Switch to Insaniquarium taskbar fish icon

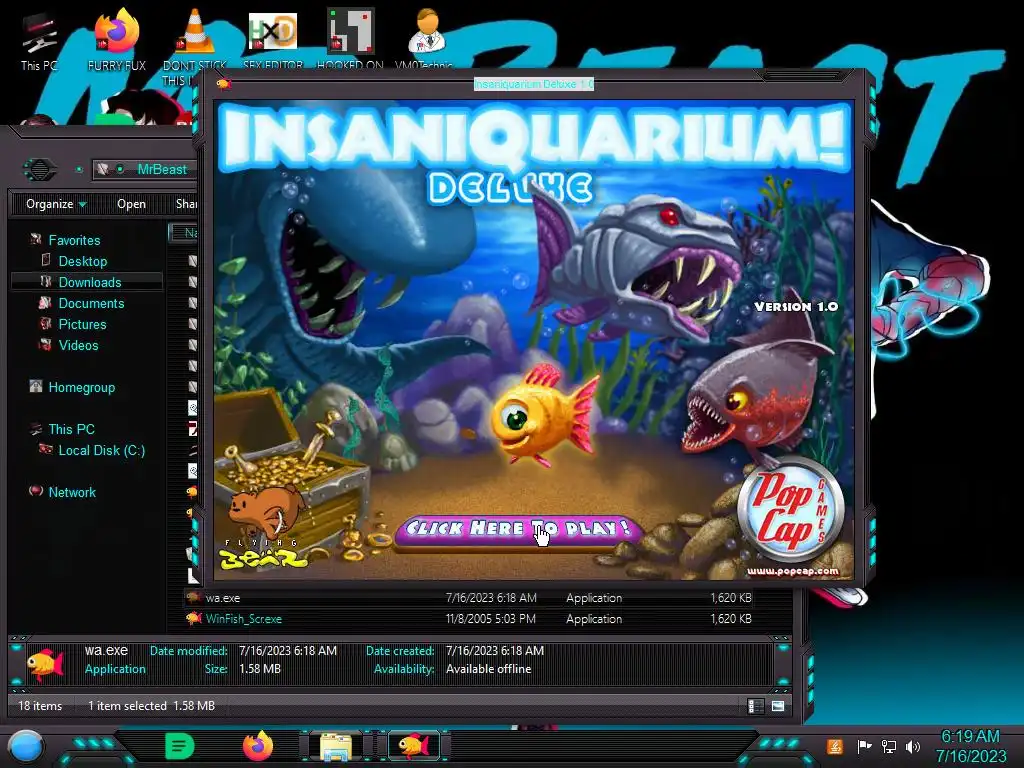tap(413, 746)
